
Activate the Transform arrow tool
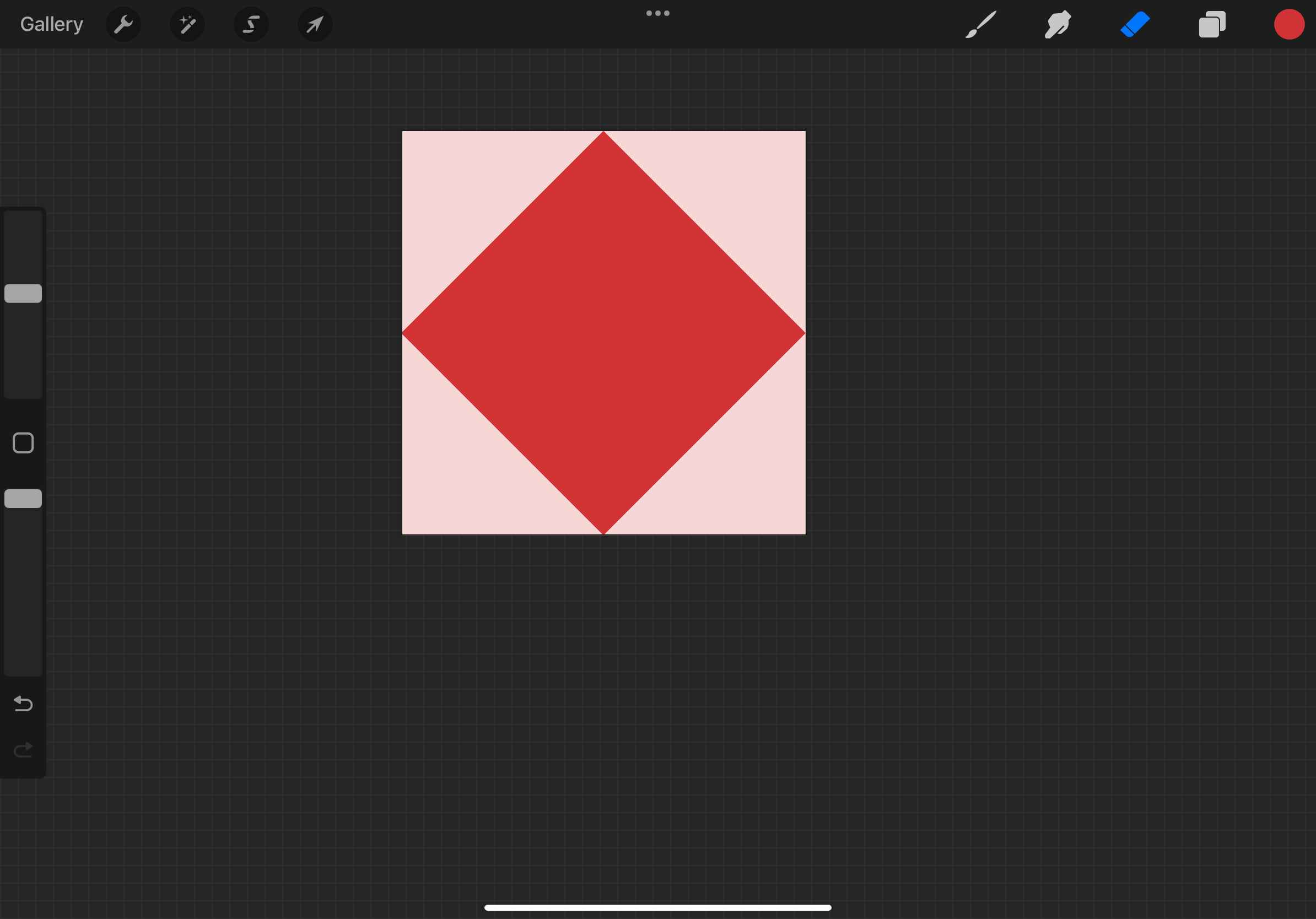(315, 25)
